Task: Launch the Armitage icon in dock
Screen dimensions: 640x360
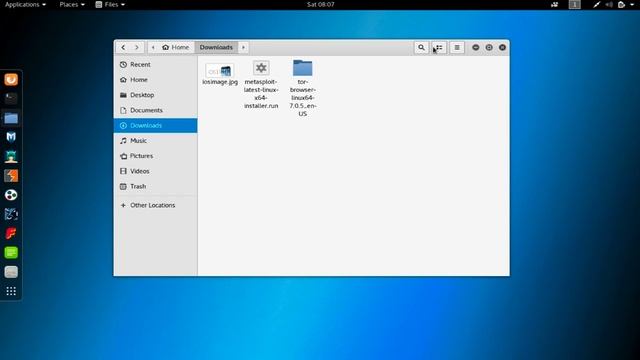Action: pyautogui.click(x=11, y=156)
